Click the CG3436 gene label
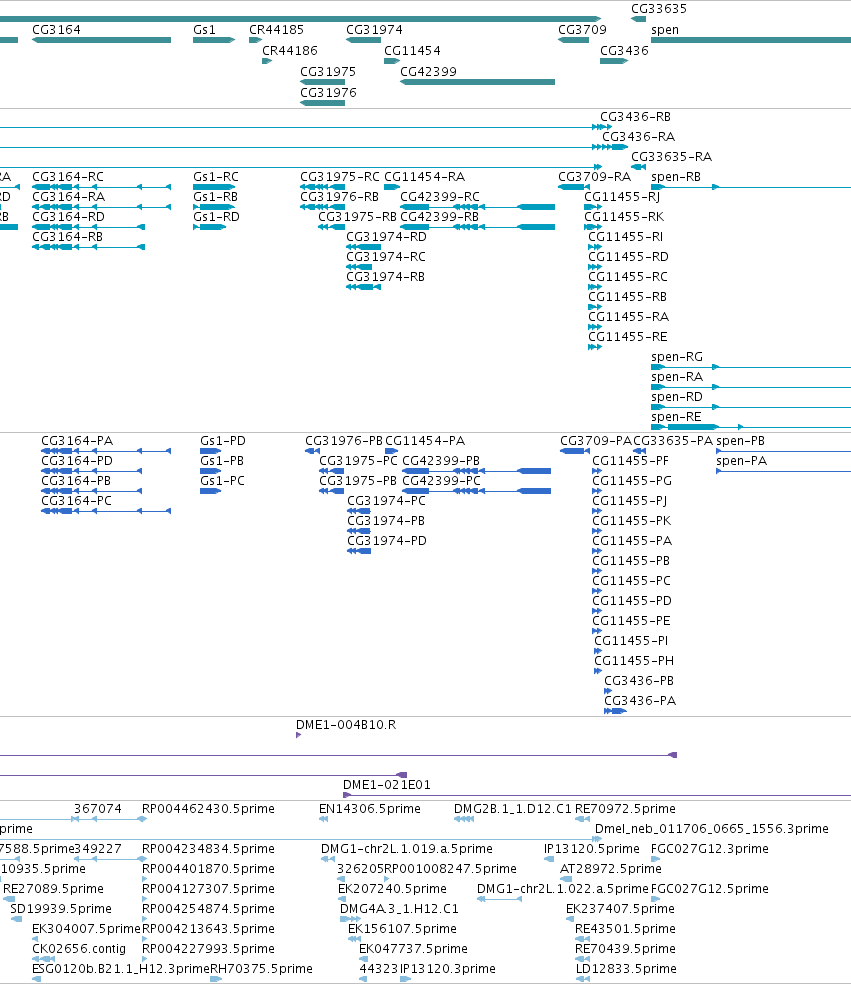Screen dimensions: 851x984 click(624, 50)
